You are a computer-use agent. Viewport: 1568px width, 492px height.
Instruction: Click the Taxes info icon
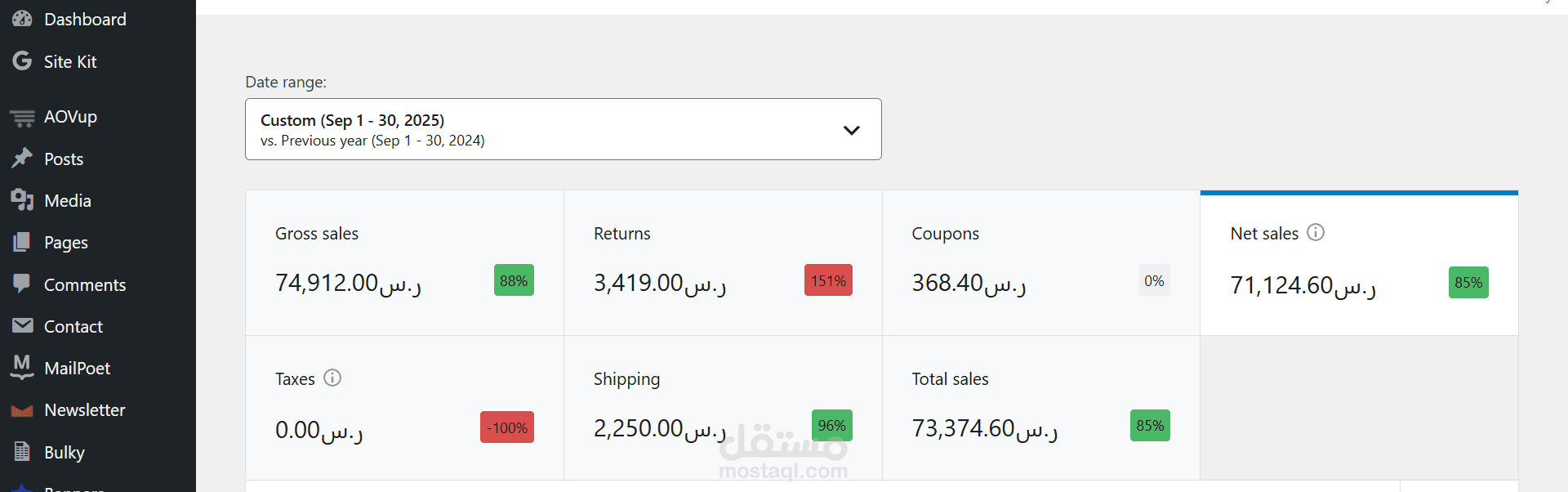coord(332,378)
